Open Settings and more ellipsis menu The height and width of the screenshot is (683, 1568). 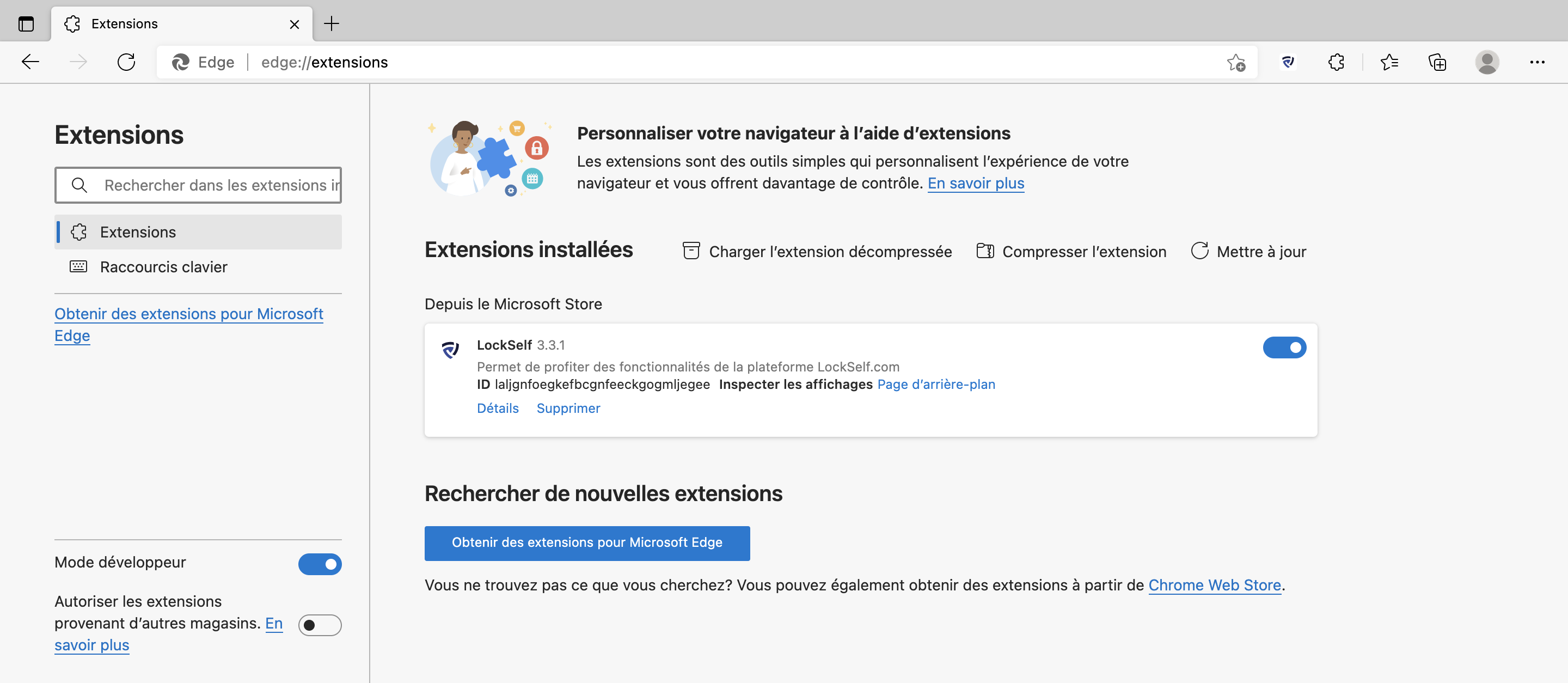pos(1537,62)
